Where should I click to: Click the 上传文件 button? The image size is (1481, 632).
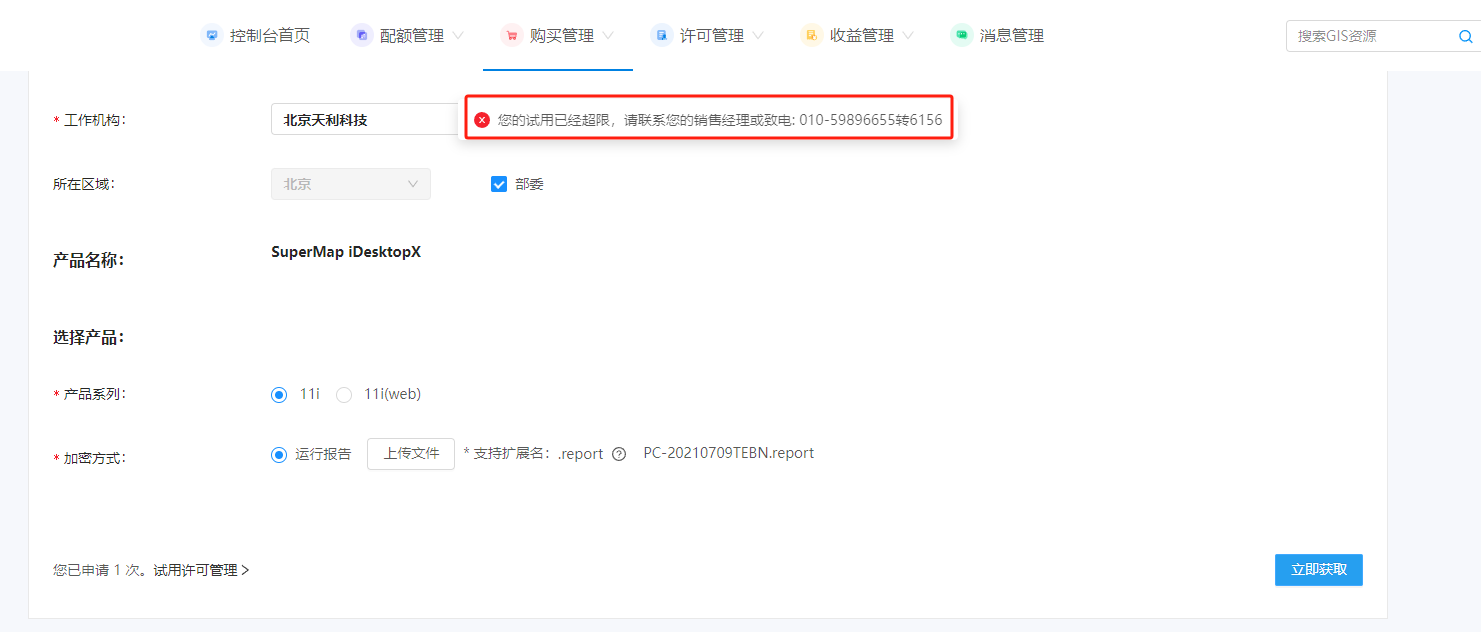coord(411,454)
